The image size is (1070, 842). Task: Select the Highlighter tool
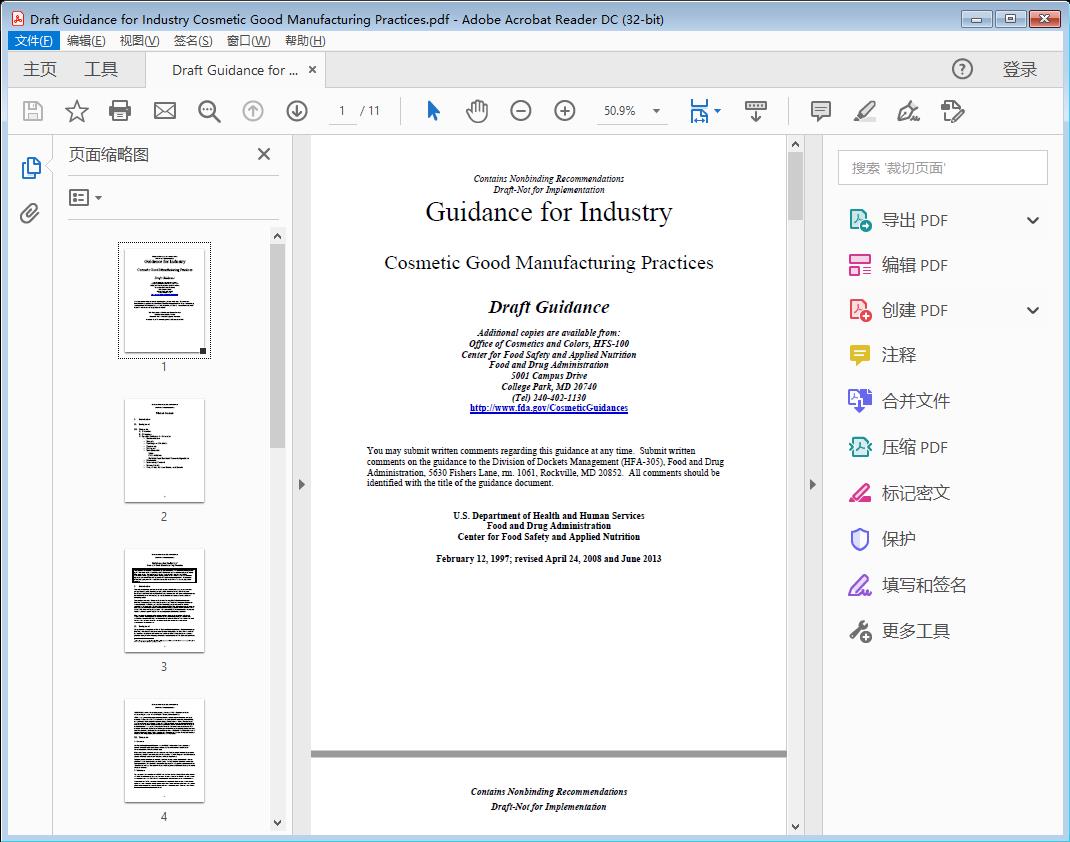coord(864,111)
